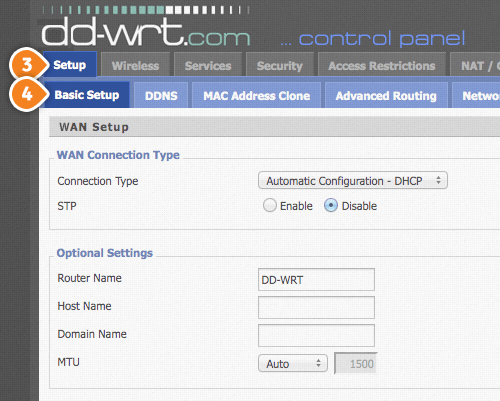Click the Domain Name input field
Viewport: 500px width, 401px height.
click(x=316, y=335)
